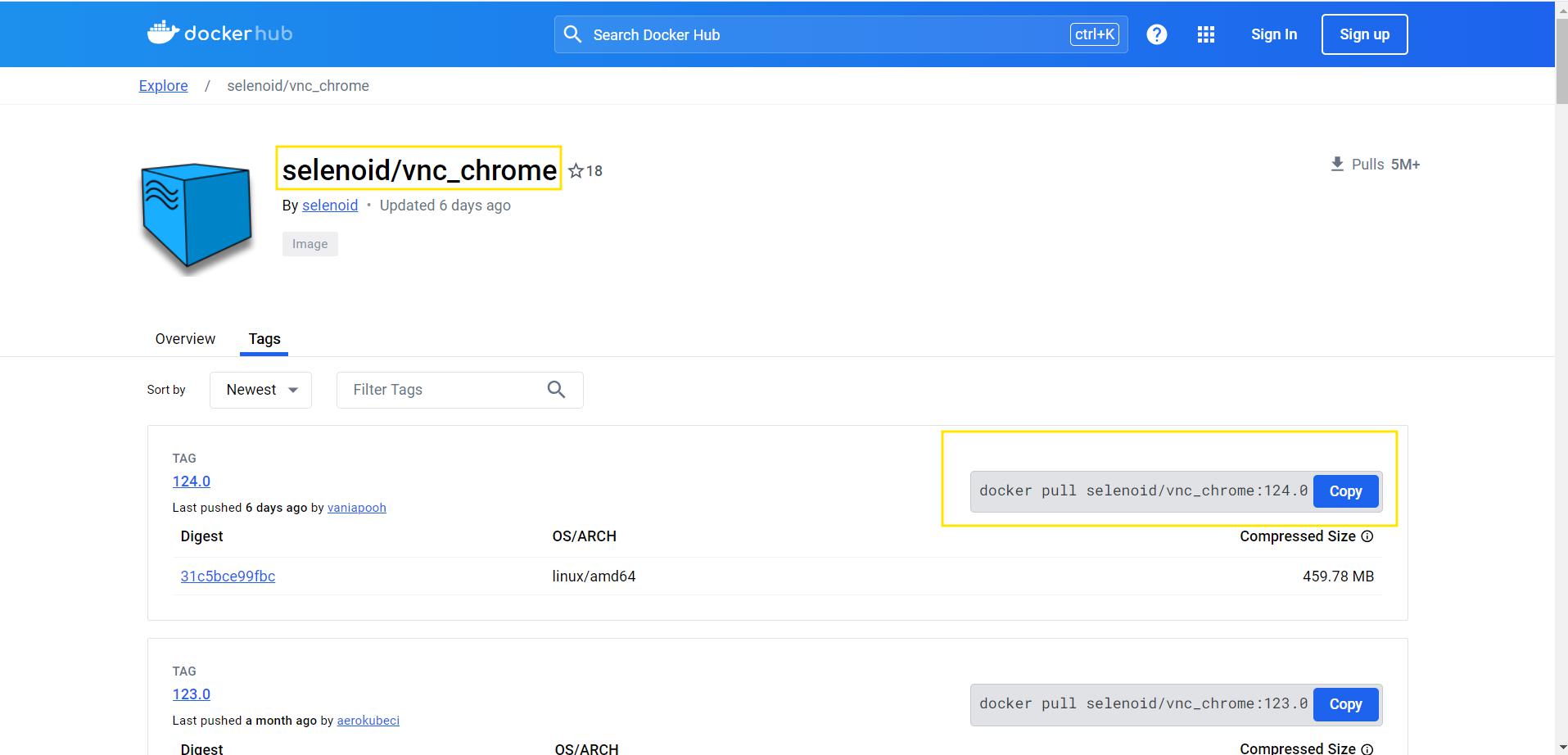The width and height of the screenshot is (1568, 755).
Task: Click the Pulls download icon
Action: (1337, 164)
